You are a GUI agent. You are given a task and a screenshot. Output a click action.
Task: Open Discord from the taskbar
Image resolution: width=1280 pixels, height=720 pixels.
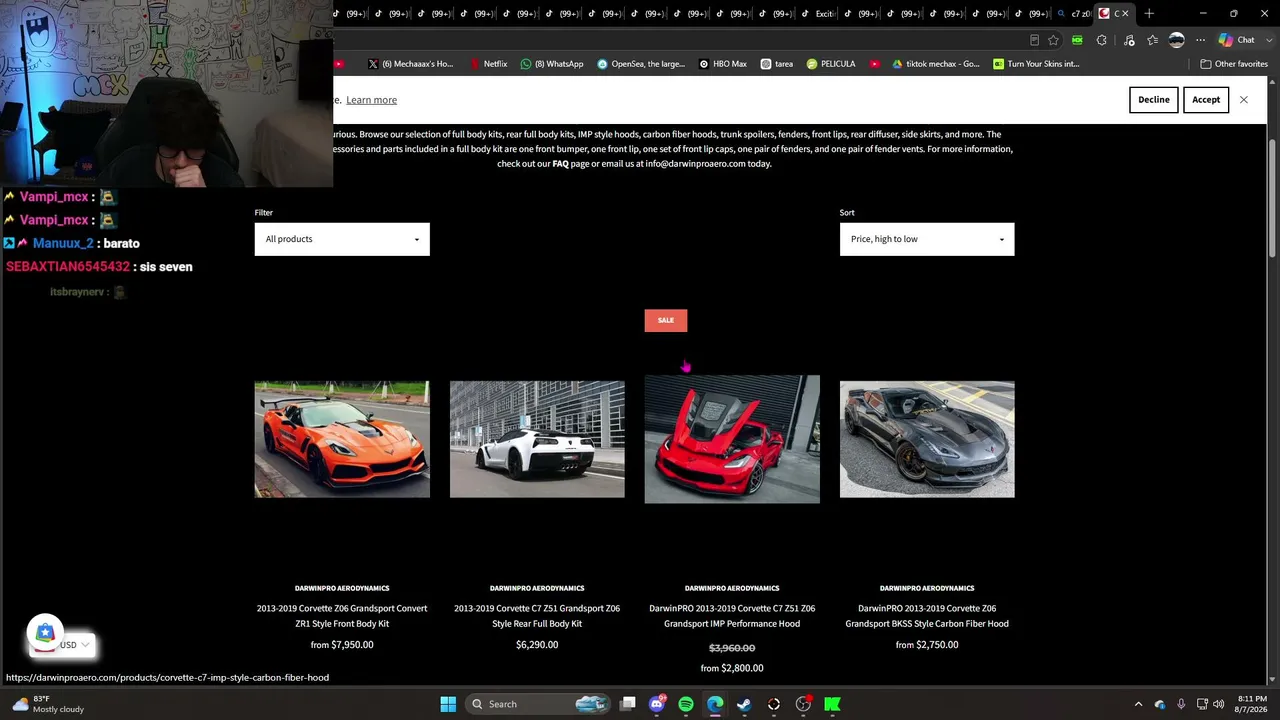coord(657,704)
